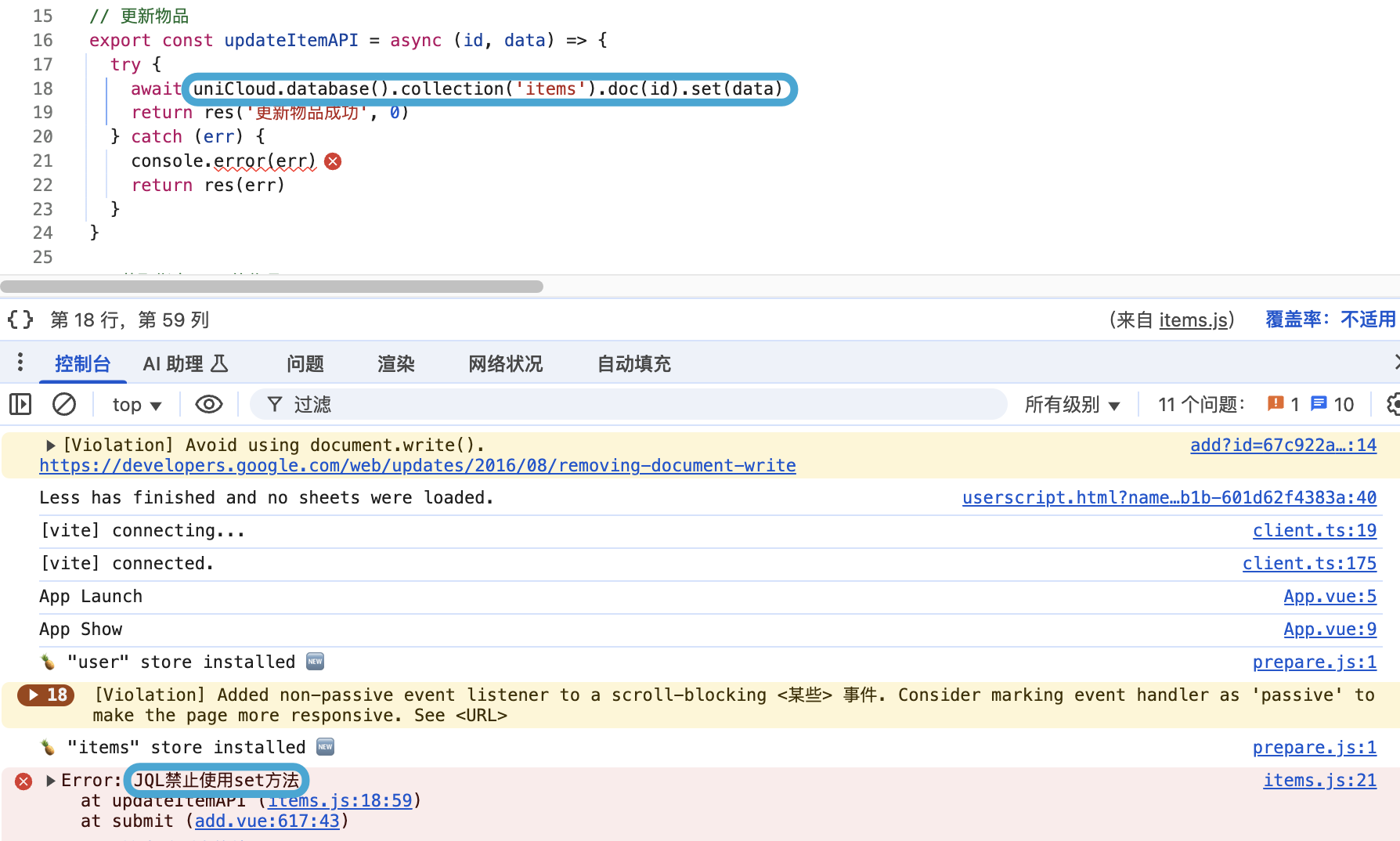Click the filter funnel icon

coord(275,404)
